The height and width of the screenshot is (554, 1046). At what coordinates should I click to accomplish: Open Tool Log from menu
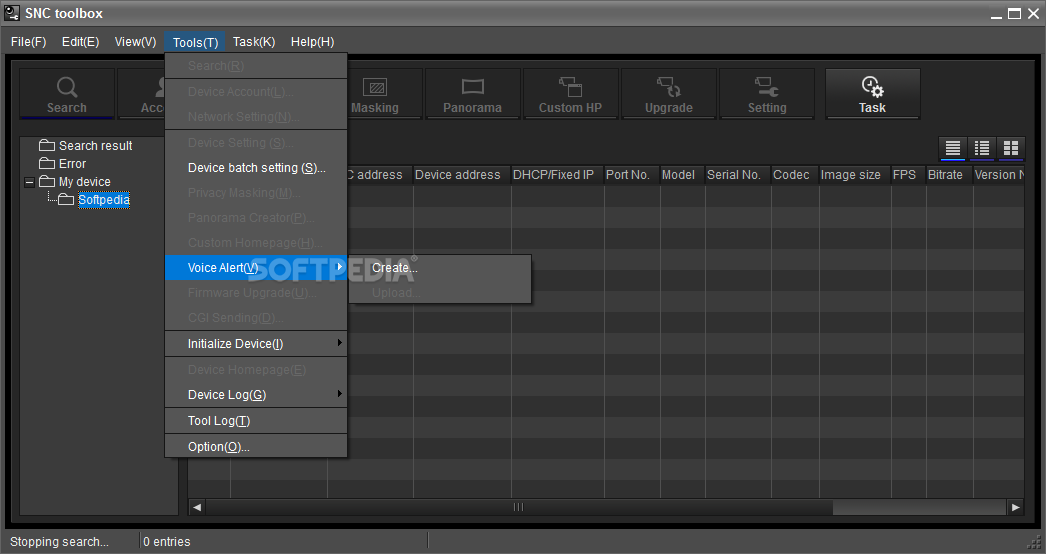click(x=256, y=421)
